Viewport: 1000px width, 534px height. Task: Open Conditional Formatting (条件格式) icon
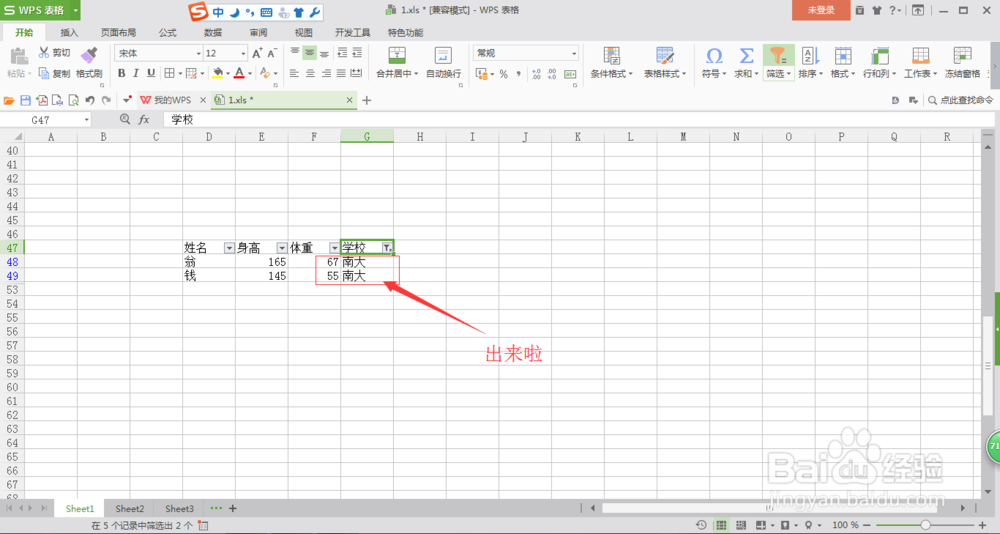(612, 55)
